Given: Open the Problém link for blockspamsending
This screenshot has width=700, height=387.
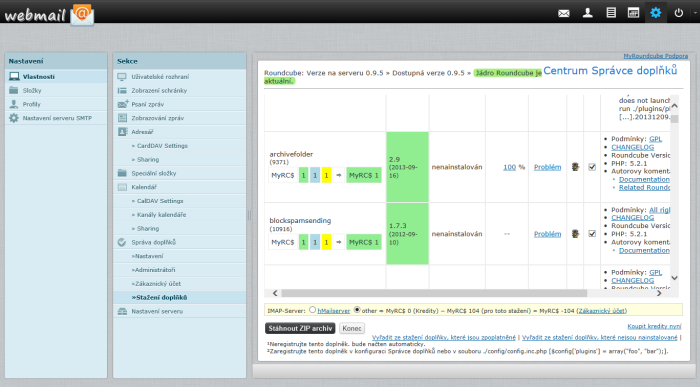Looking at the screenshot, I should 547,233.
